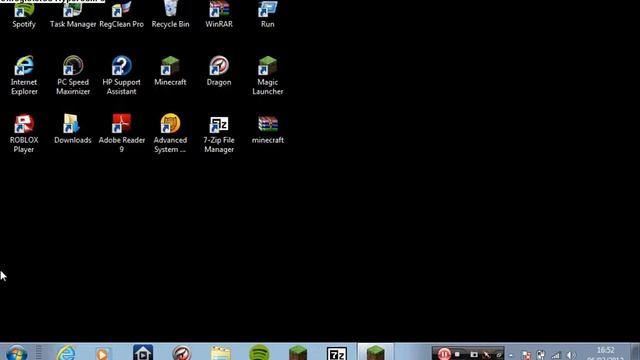Select the Recycle Bin desktop icon

170,14
